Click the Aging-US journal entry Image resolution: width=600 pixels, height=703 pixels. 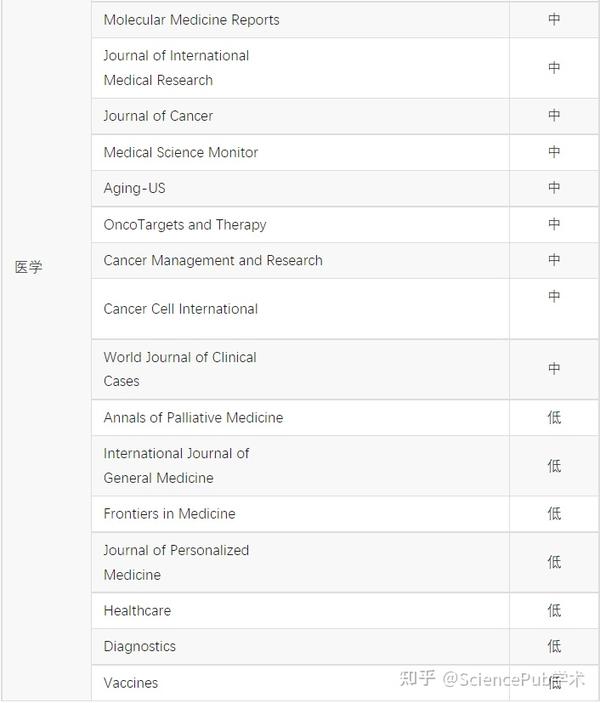[x=135, y=188]
